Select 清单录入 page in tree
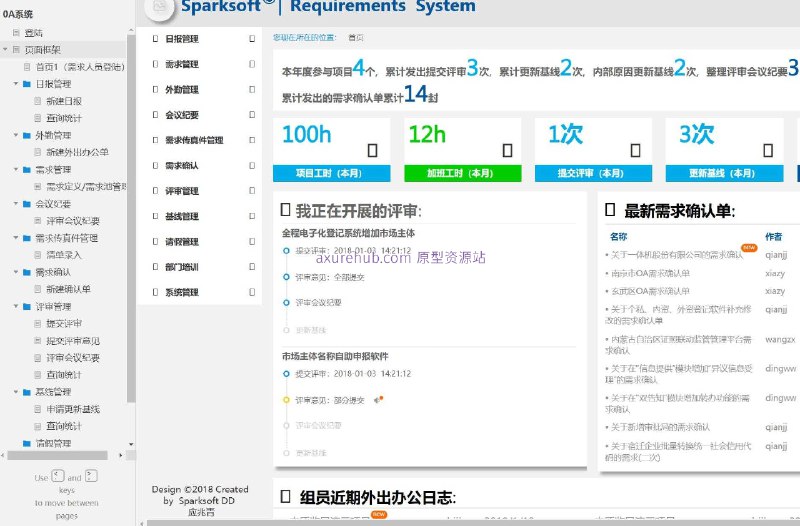 click(64, 255)
